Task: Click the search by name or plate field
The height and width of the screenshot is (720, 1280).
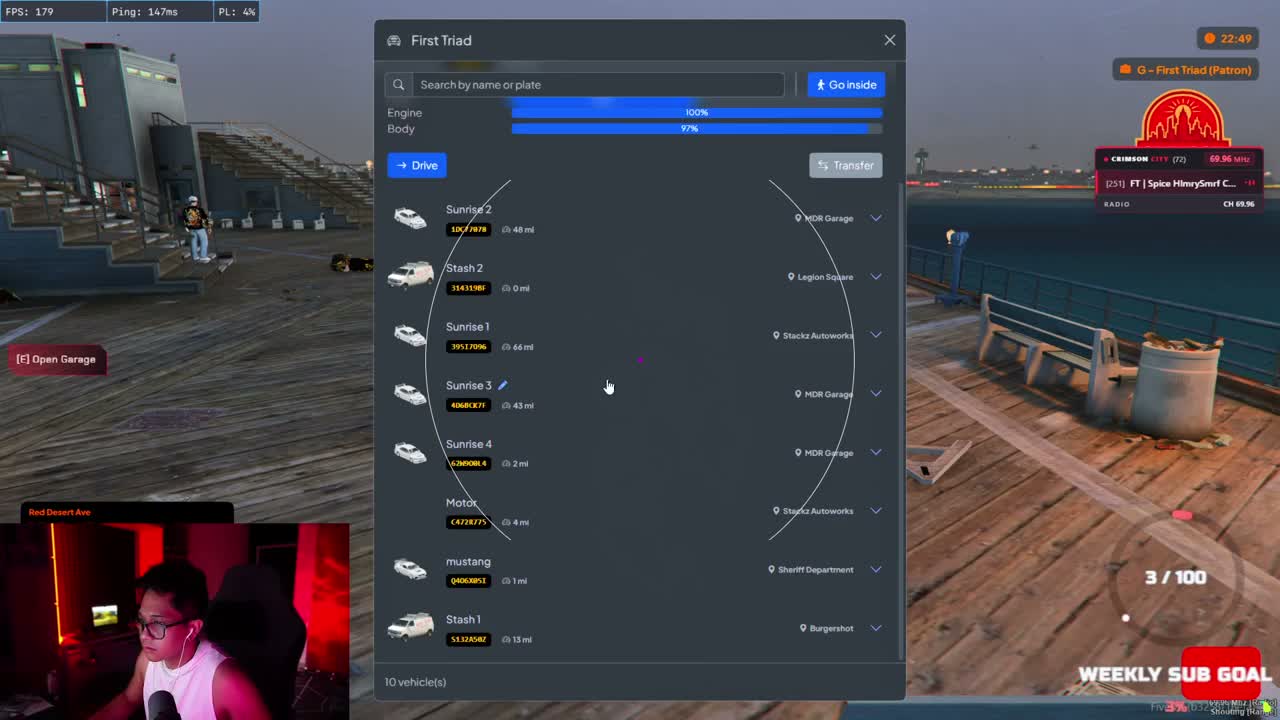Action: [x=598, y=85]
